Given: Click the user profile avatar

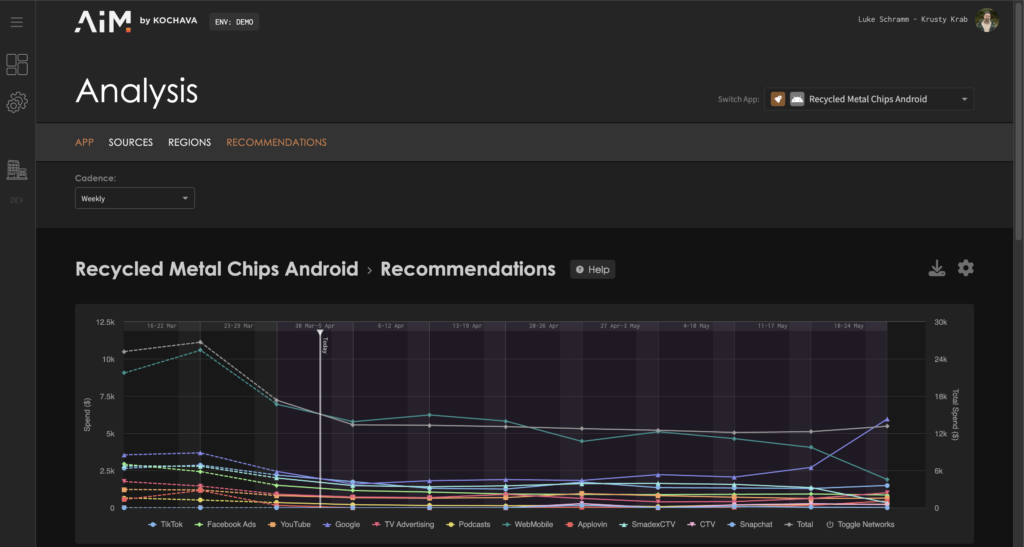Looking at the screenshot, I should [987, 21].
